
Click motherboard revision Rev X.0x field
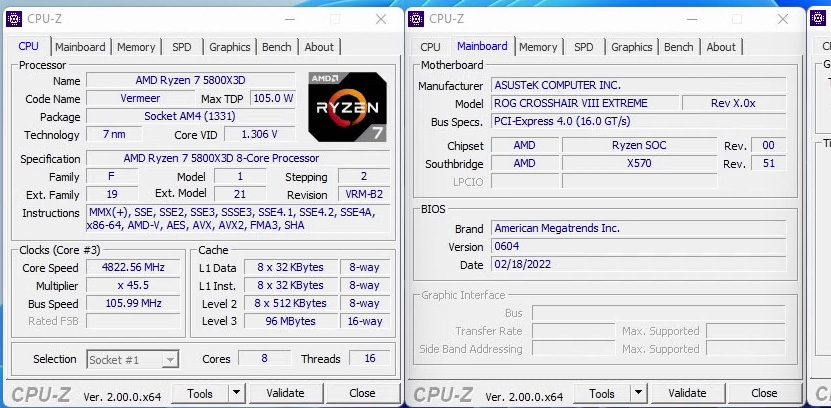tap(734, 103)
